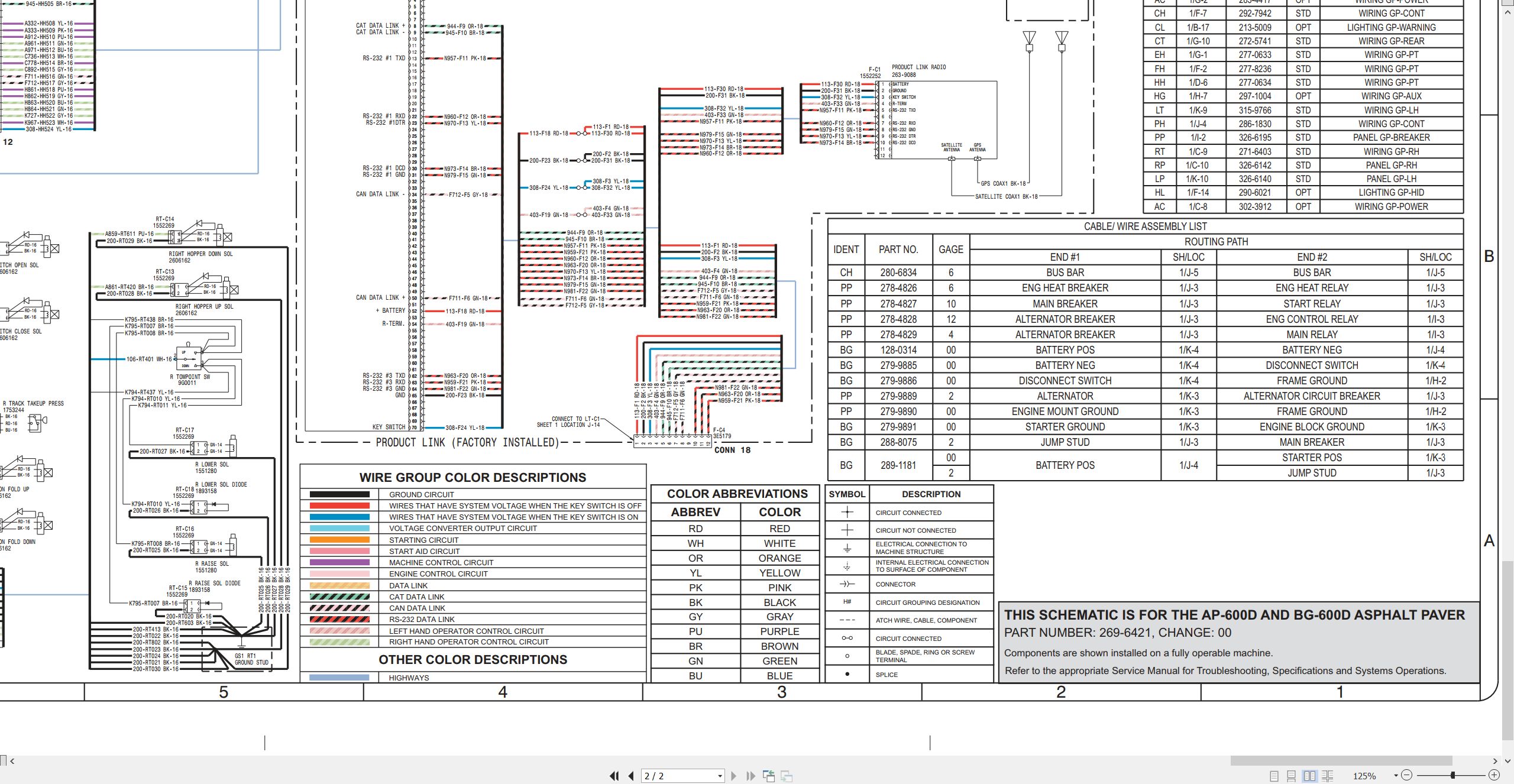This screenshot has height=784, width=1514.
Task: Click 'BLADE, SPADE, RING OR SCREW TERMINAL' description
Action: (x=925, y=656)
